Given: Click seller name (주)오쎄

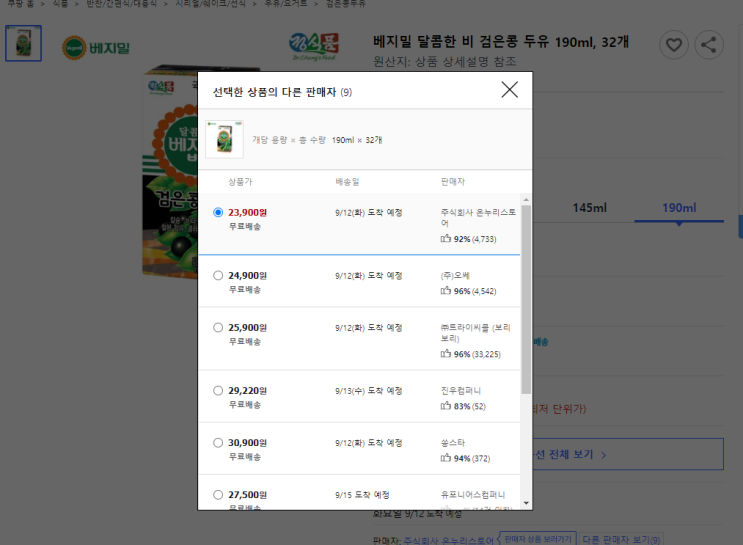Looking at the screenshot, I should coord(455,275).
